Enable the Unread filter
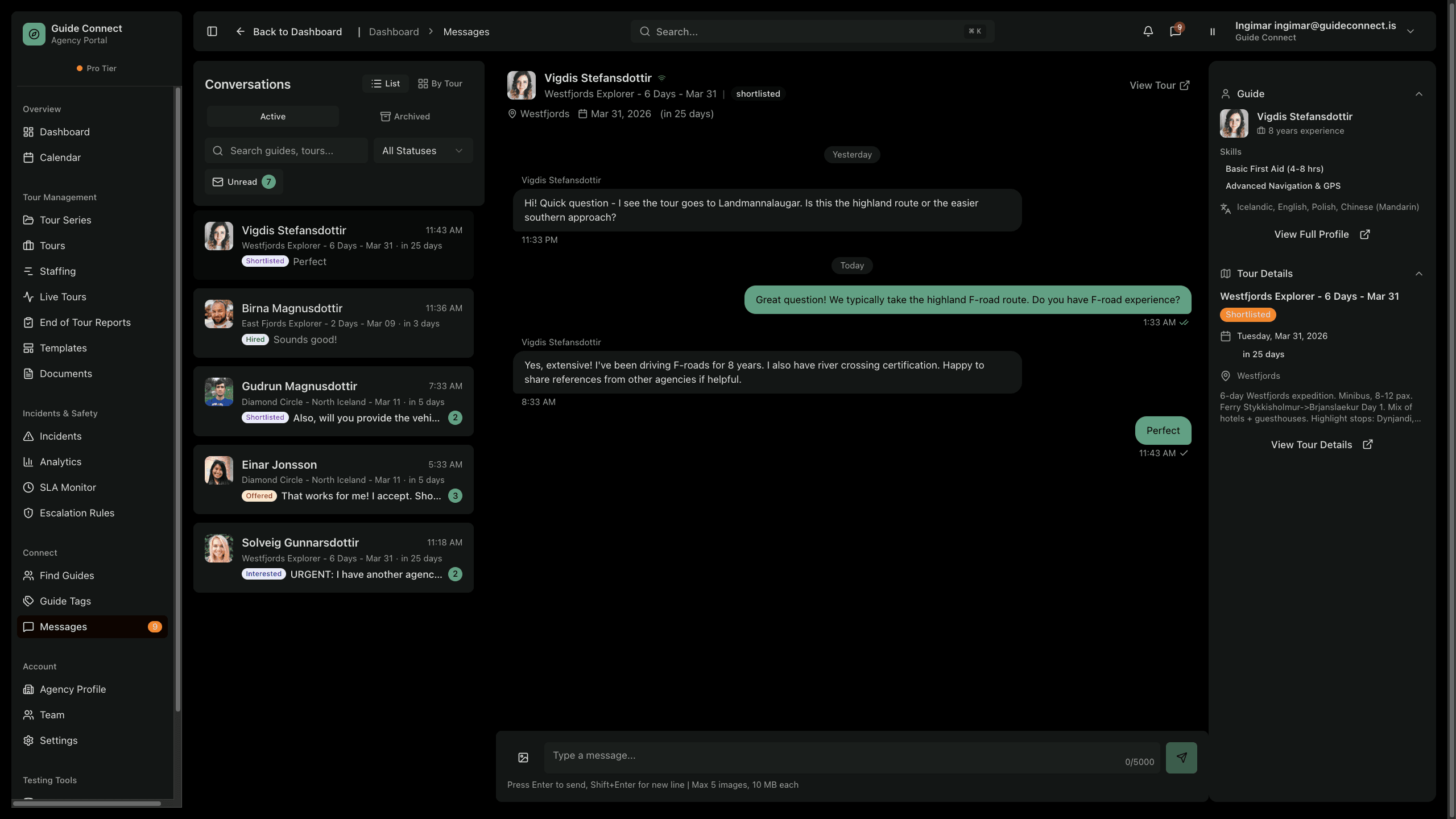The height and width of the screenshot is (819, 1456). click(x=243, y=181)
